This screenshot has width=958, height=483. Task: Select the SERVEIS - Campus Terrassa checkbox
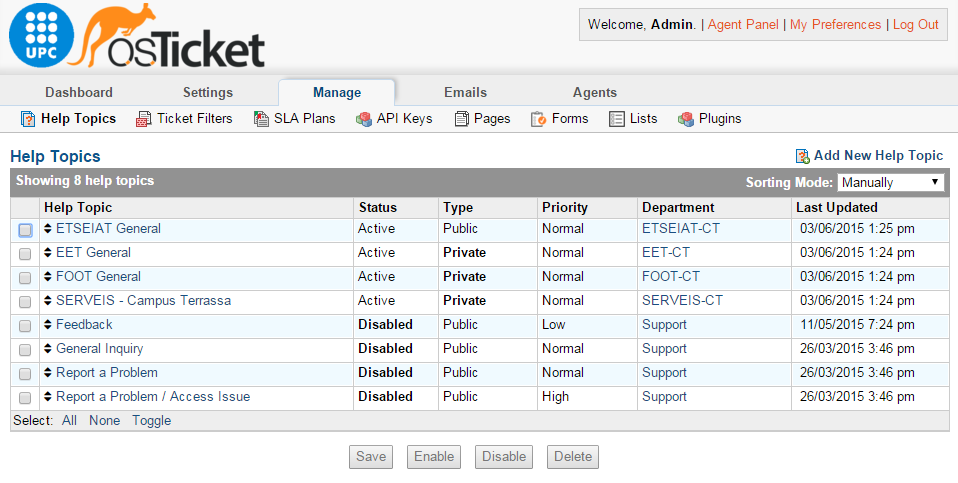[x=25, y=302]
